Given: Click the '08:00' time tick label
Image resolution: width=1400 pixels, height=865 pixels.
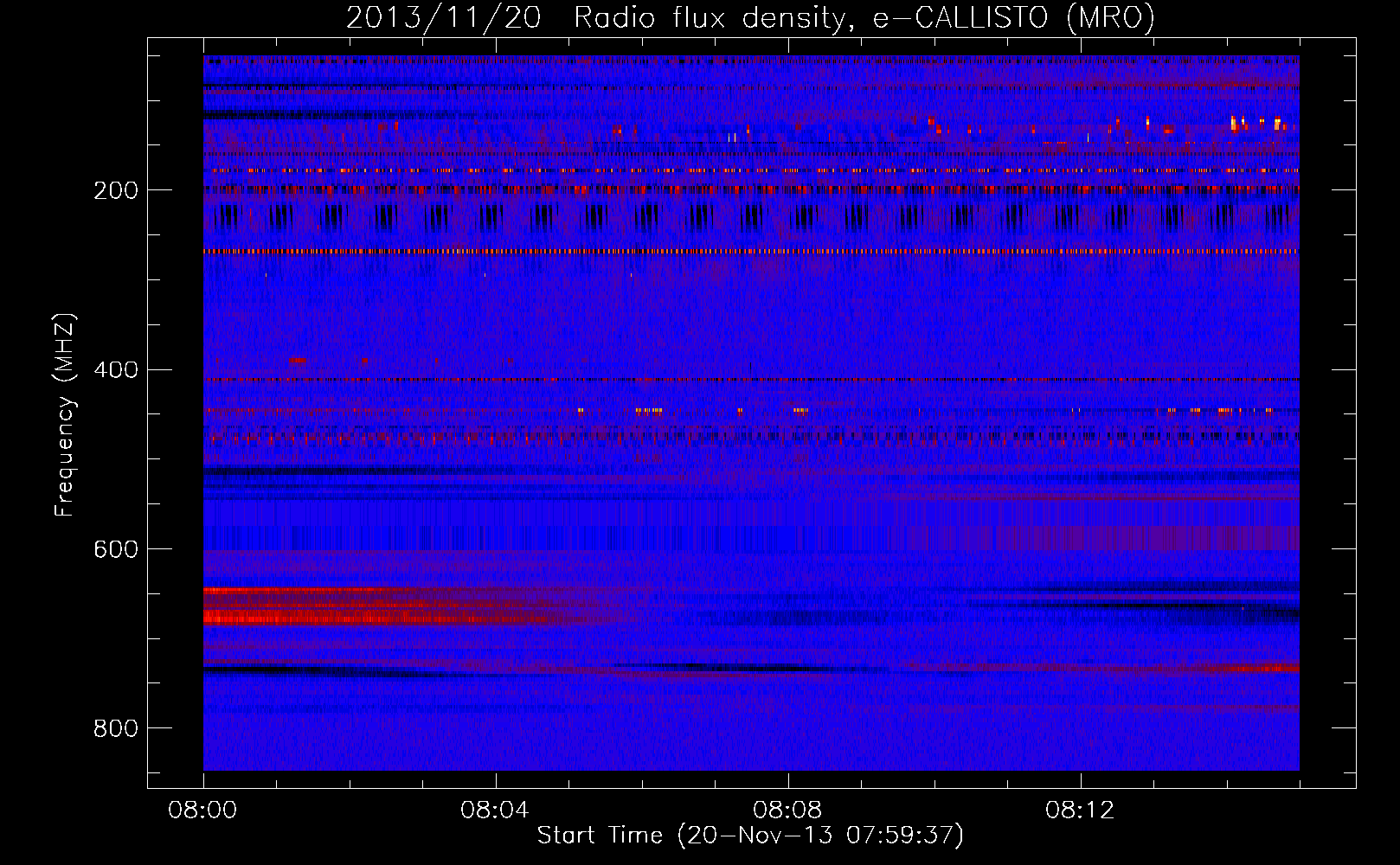Looking at the screenshot, I should [x=202, y=811].
